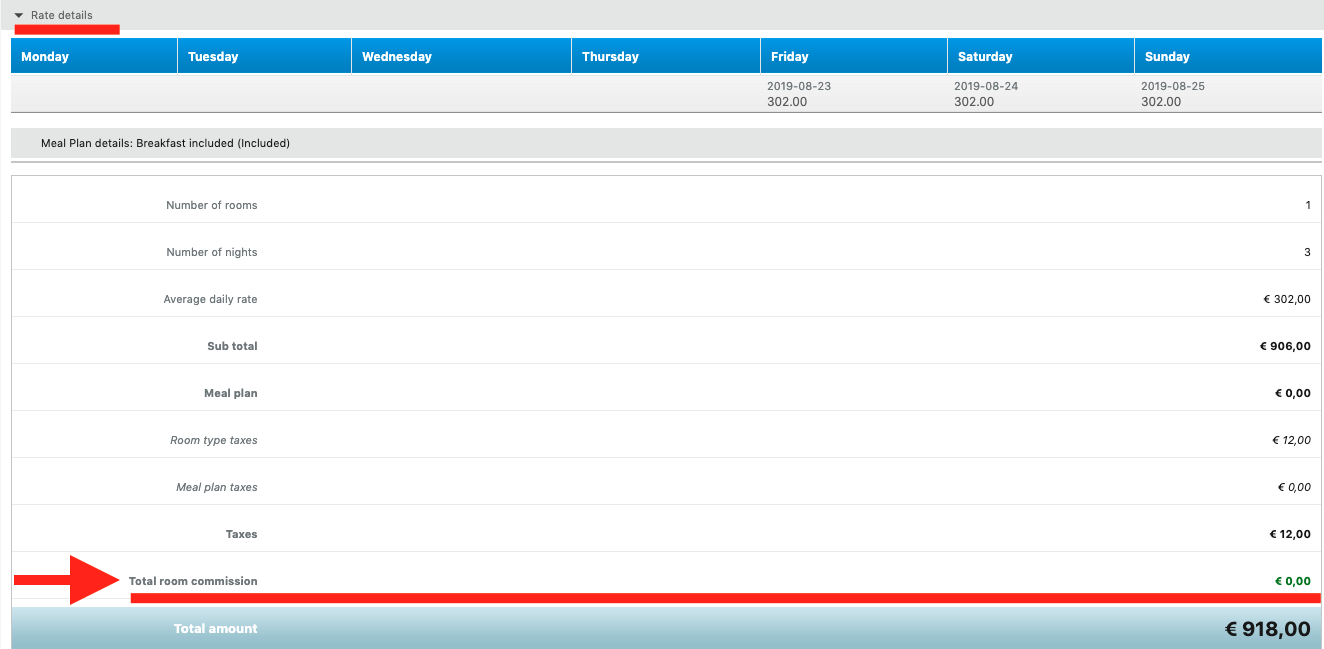1324x649 pixels.
Task: Click the green commission value € 0,00
Action: tap(1293, 581)
